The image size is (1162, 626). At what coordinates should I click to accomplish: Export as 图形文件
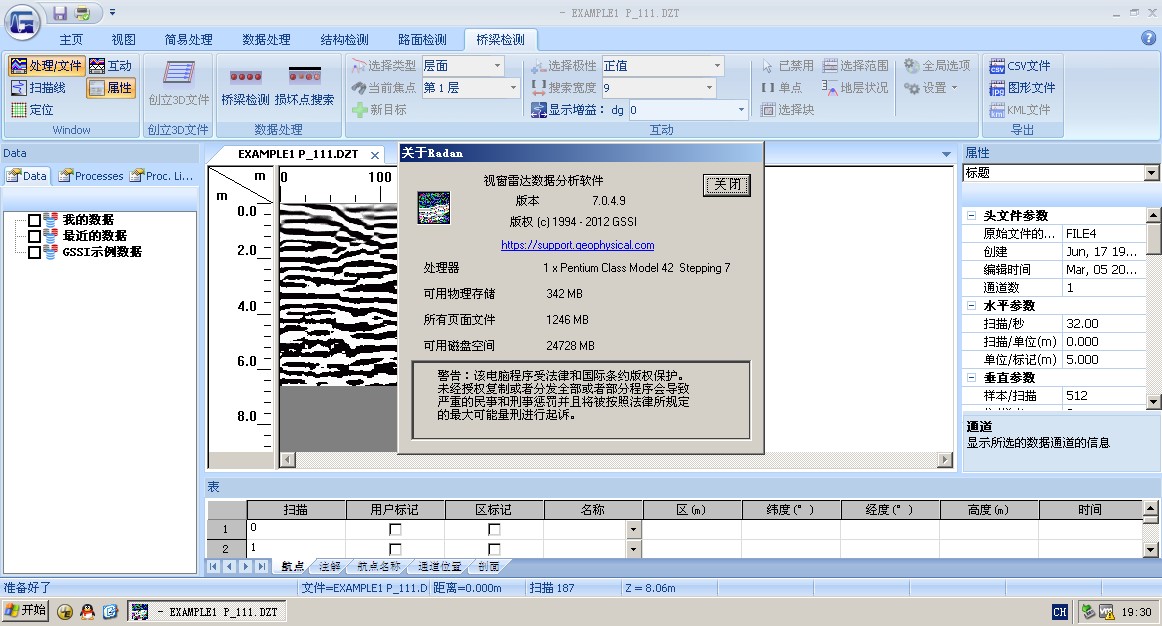[x=1022, y=88]
